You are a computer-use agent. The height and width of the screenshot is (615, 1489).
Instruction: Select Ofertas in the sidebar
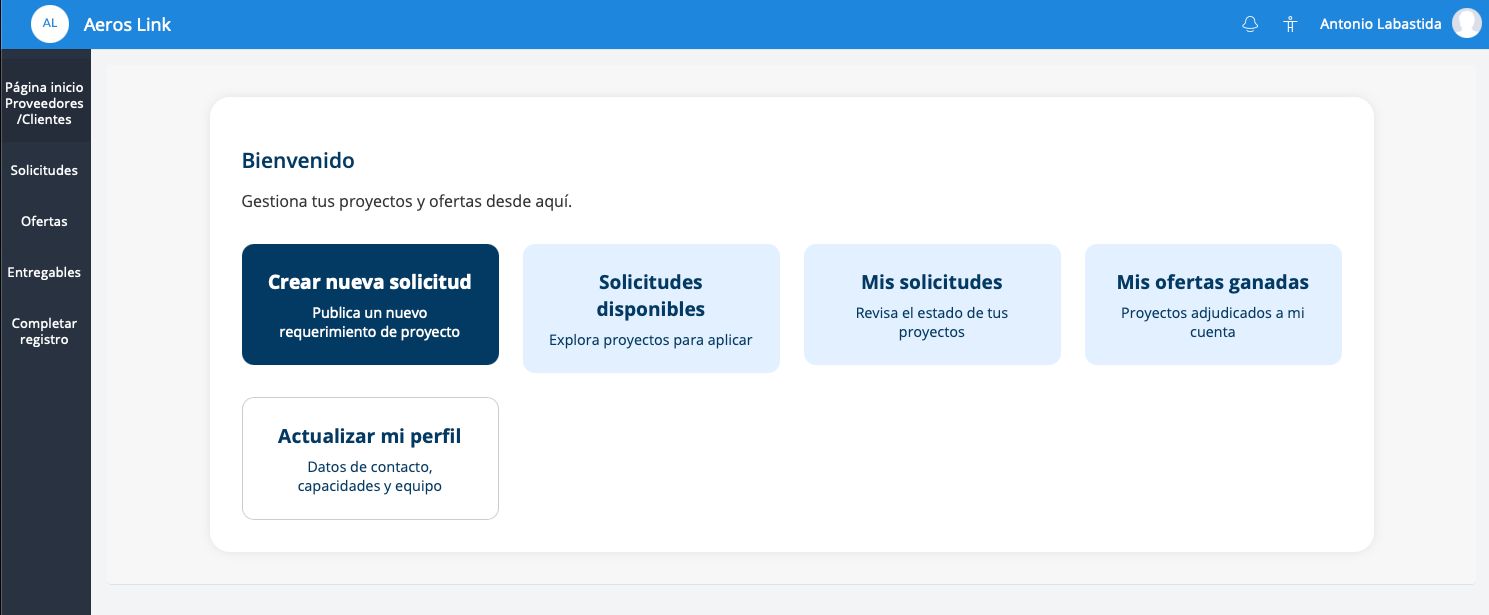point(45,221)
